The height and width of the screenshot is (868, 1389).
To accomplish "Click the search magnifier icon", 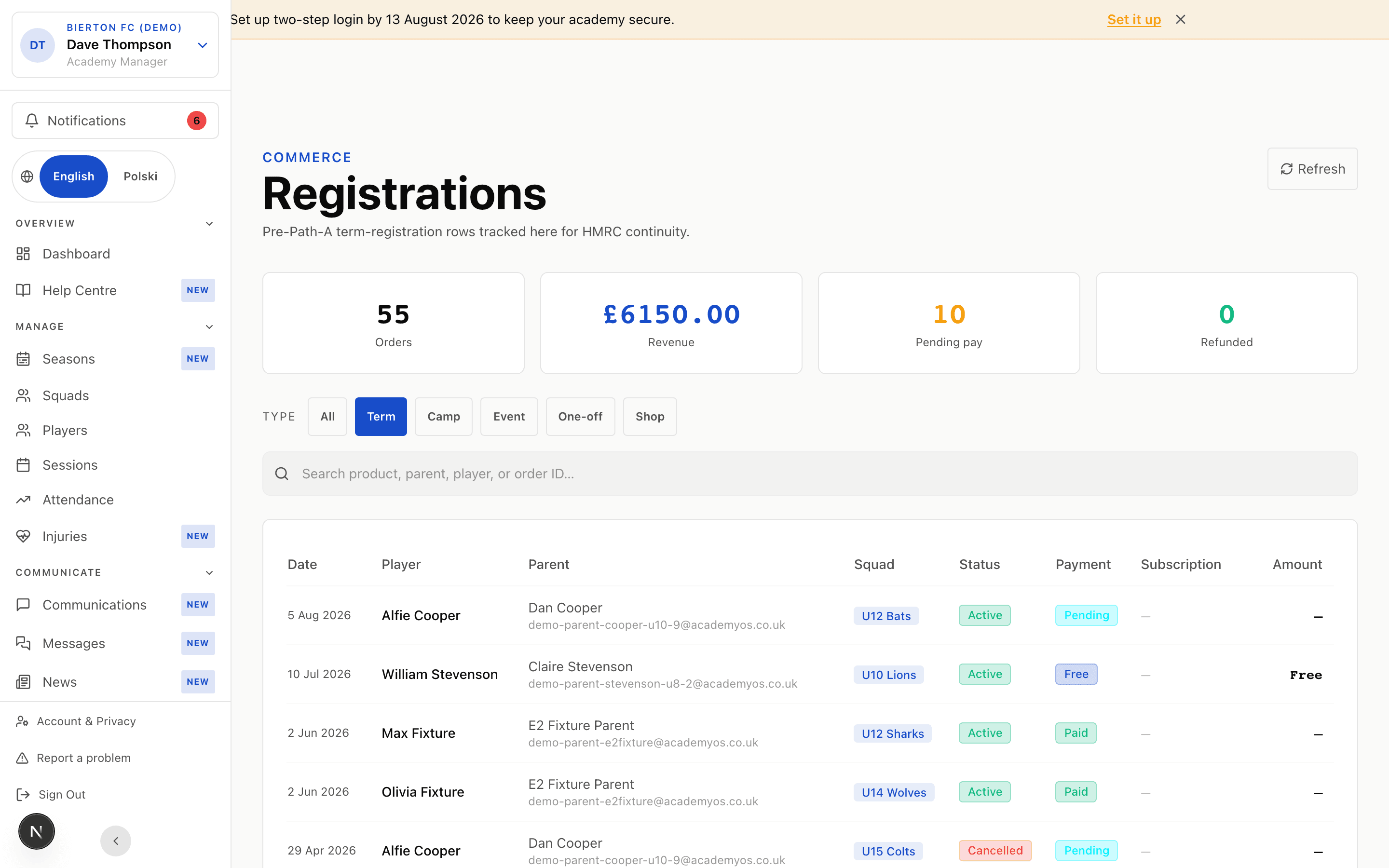I will [281, 474].
